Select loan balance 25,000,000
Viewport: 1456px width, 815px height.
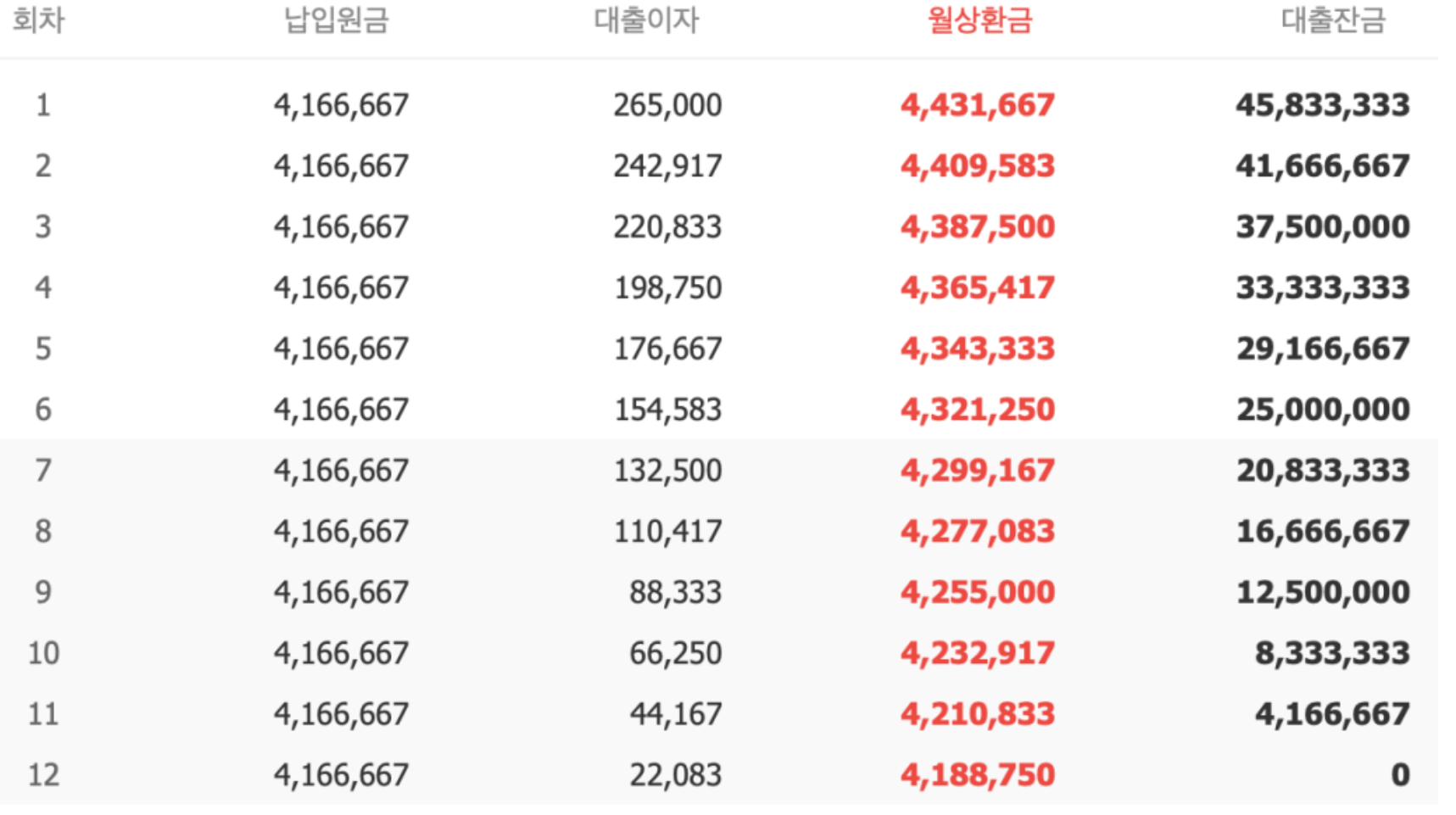pyautogui.click(x=1323, y=410)
